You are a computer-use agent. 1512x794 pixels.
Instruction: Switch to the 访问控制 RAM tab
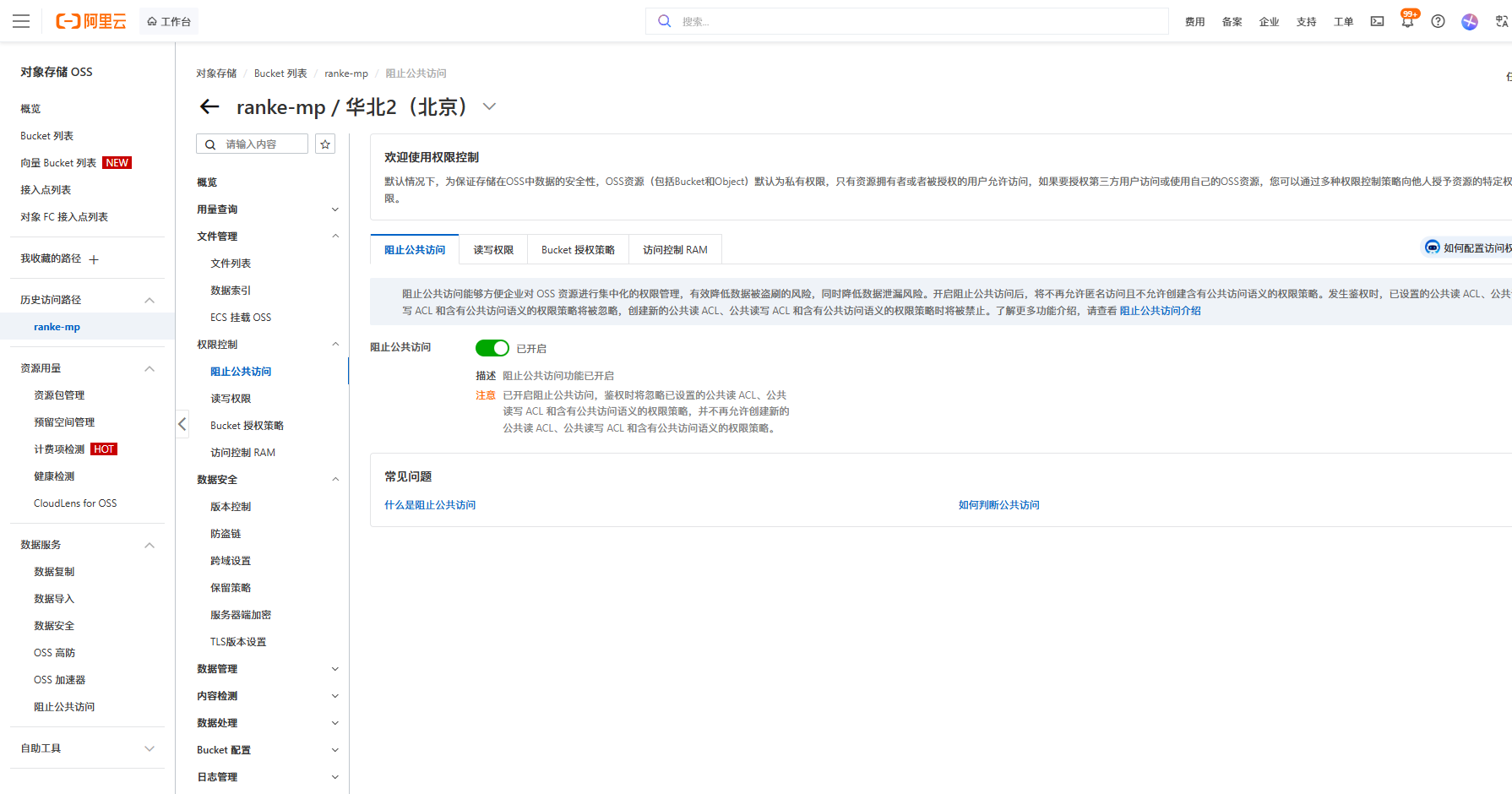click(676, 250)
